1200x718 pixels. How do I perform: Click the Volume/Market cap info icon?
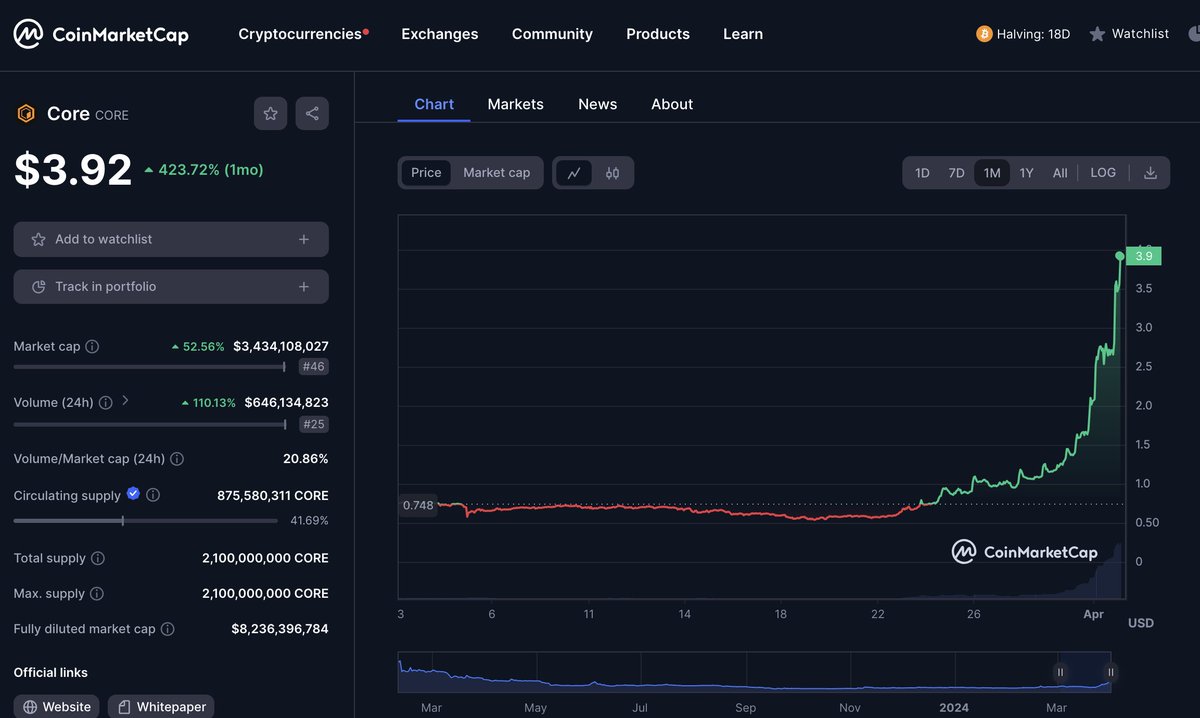click(x=177, y=459)
